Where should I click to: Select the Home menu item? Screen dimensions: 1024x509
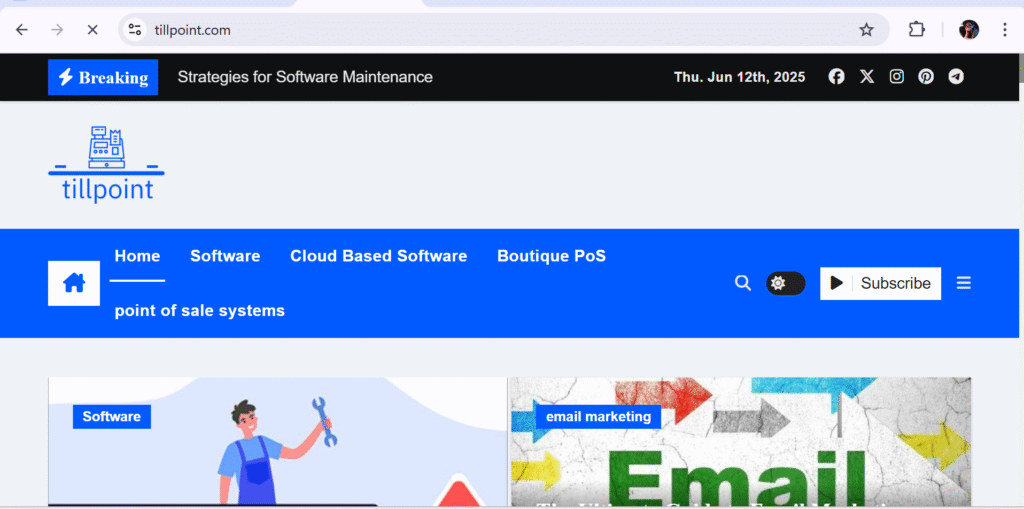click(137, 256)
